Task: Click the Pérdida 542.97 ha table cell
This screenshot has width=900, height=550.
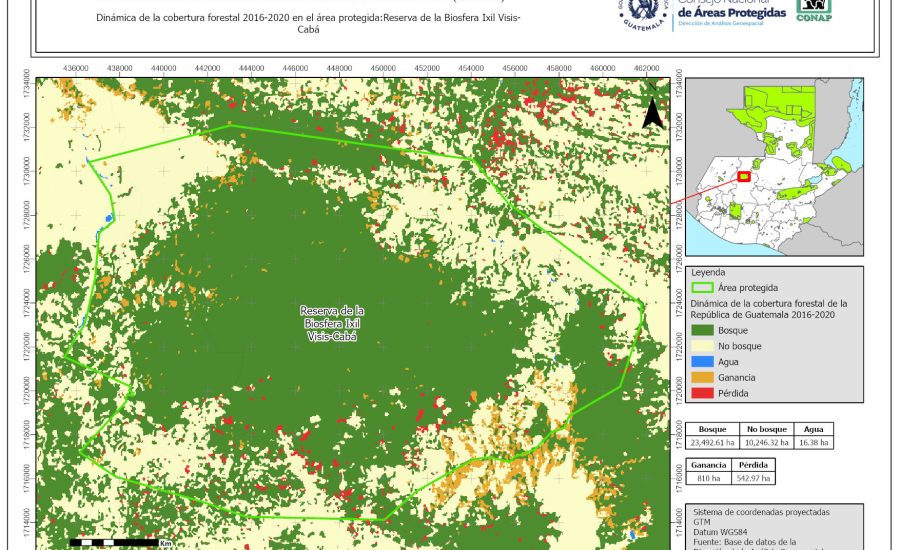Action: tap(753, 479)
